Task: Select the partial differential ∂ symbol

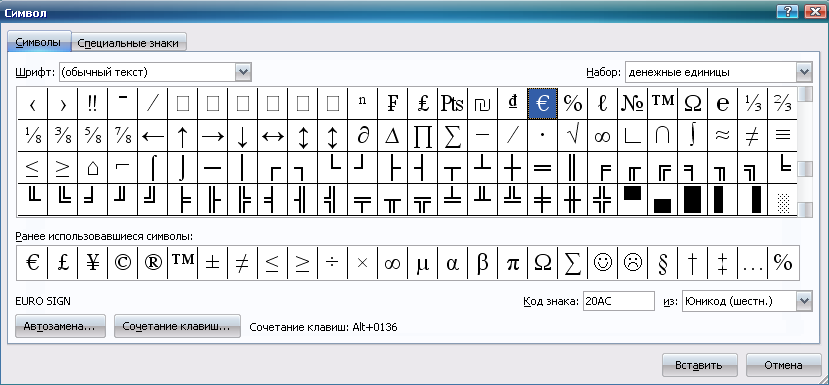Action: pyautogui.click(x=363, y=136)
